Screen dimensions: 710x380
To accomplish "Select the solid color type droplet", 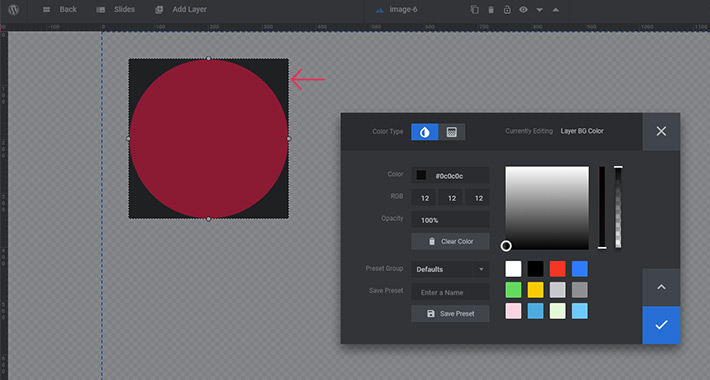I will pos(424,132).
